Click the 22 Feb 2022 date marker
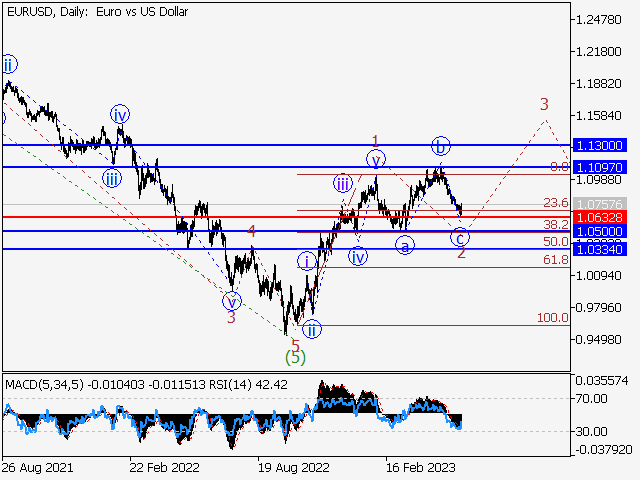 164,467
